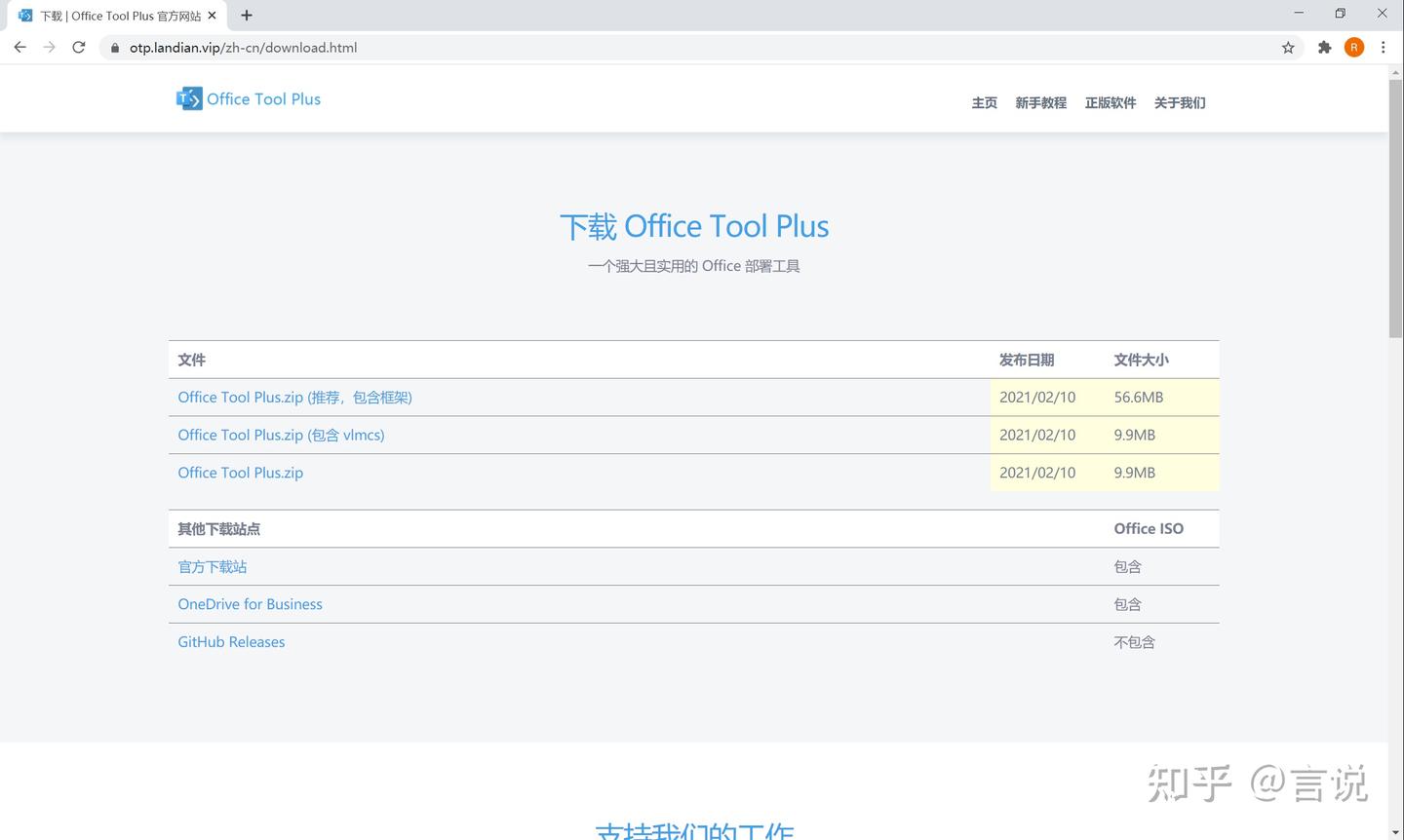The width and height of the screenshot is (1404, 840).
Task: Open the GitHub Releases link
Action: point(231,641)
